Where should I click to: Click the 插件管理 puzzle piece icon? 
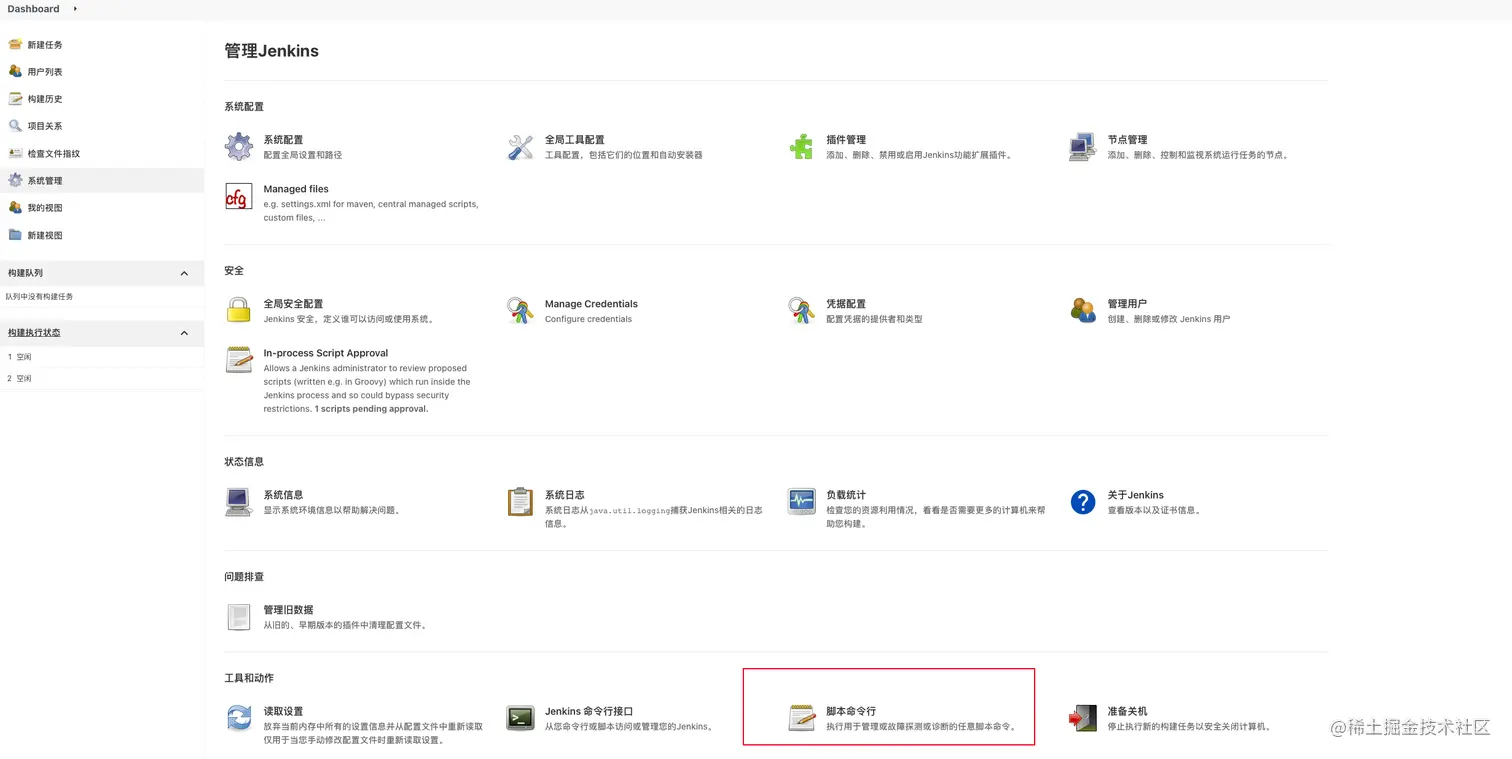tap(801, 147)
